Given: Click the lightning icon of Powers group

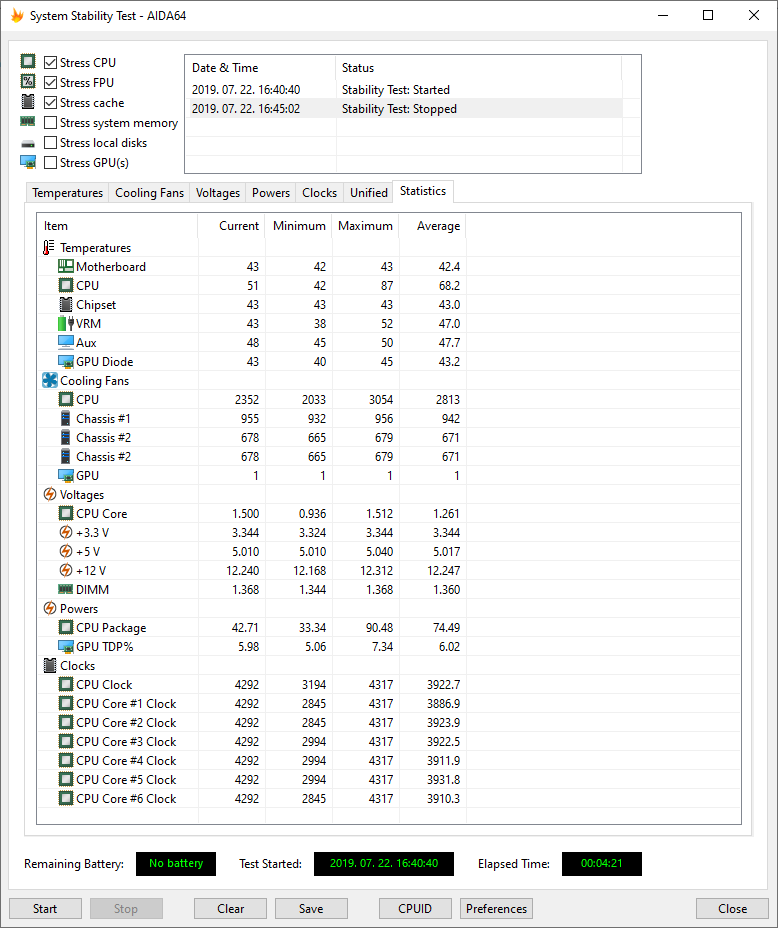Looking at the screenshot, I should coord(50,608).
